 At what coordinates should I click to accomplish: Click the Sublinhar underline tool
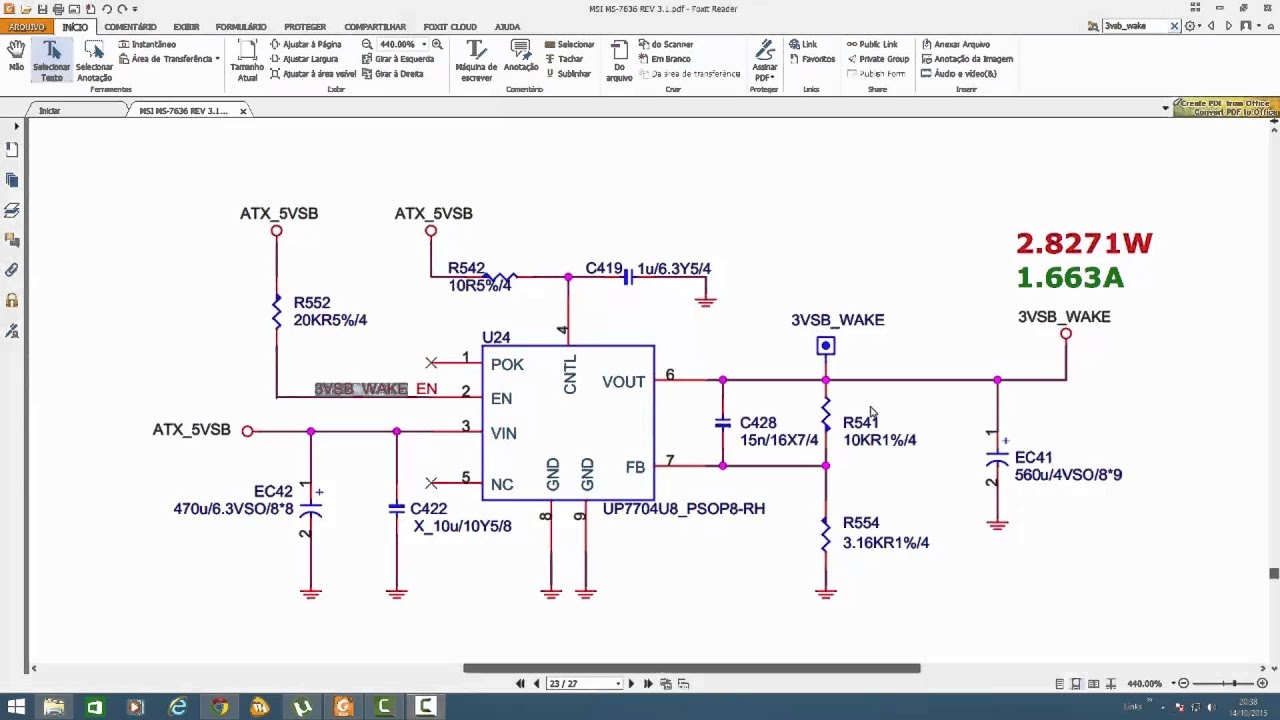click(x=569, y=74)
